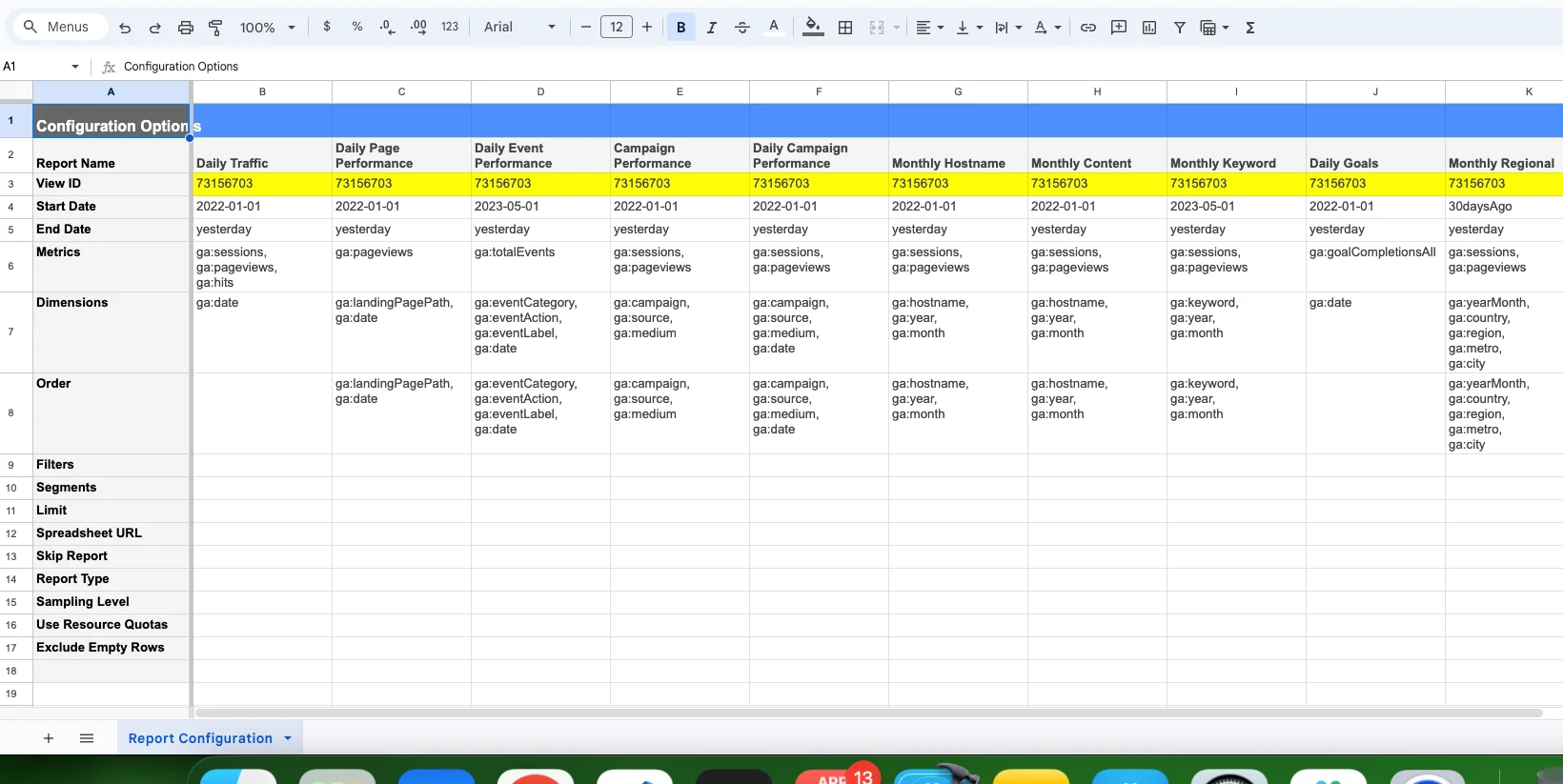1563x784 pixels.
Task: Expand text rotation dropdown arrow
Action: click(x=1058, y=28)
